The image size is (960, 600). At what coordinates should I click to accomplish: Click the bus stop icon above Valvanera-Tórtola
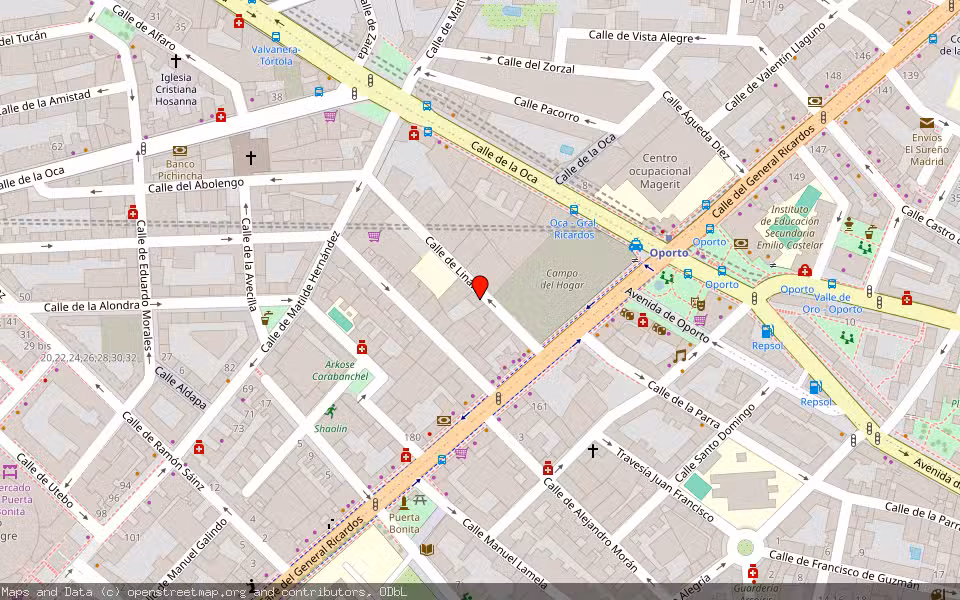(276, 37)
